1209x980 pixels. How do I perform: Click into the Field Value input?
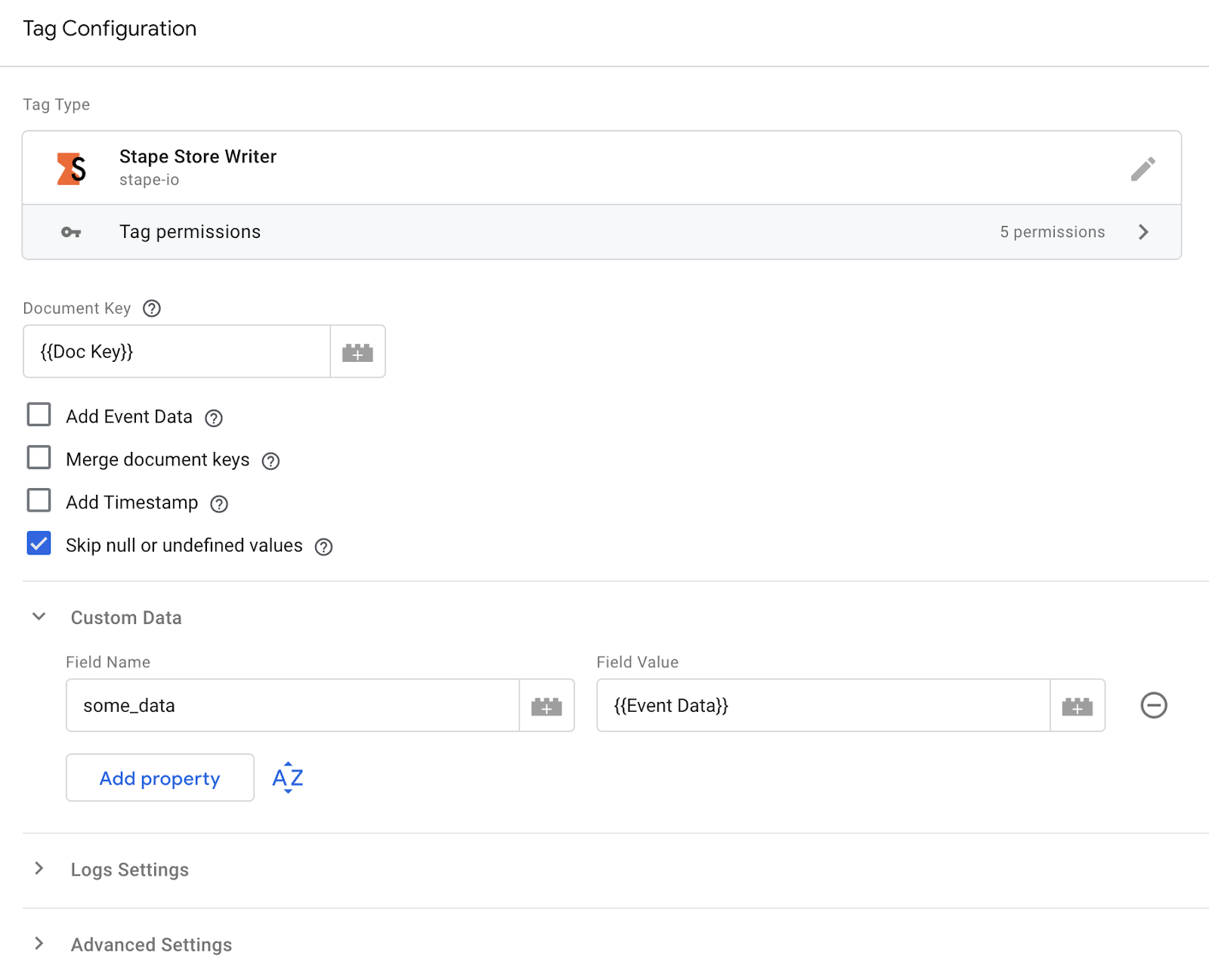pos(822,706)
